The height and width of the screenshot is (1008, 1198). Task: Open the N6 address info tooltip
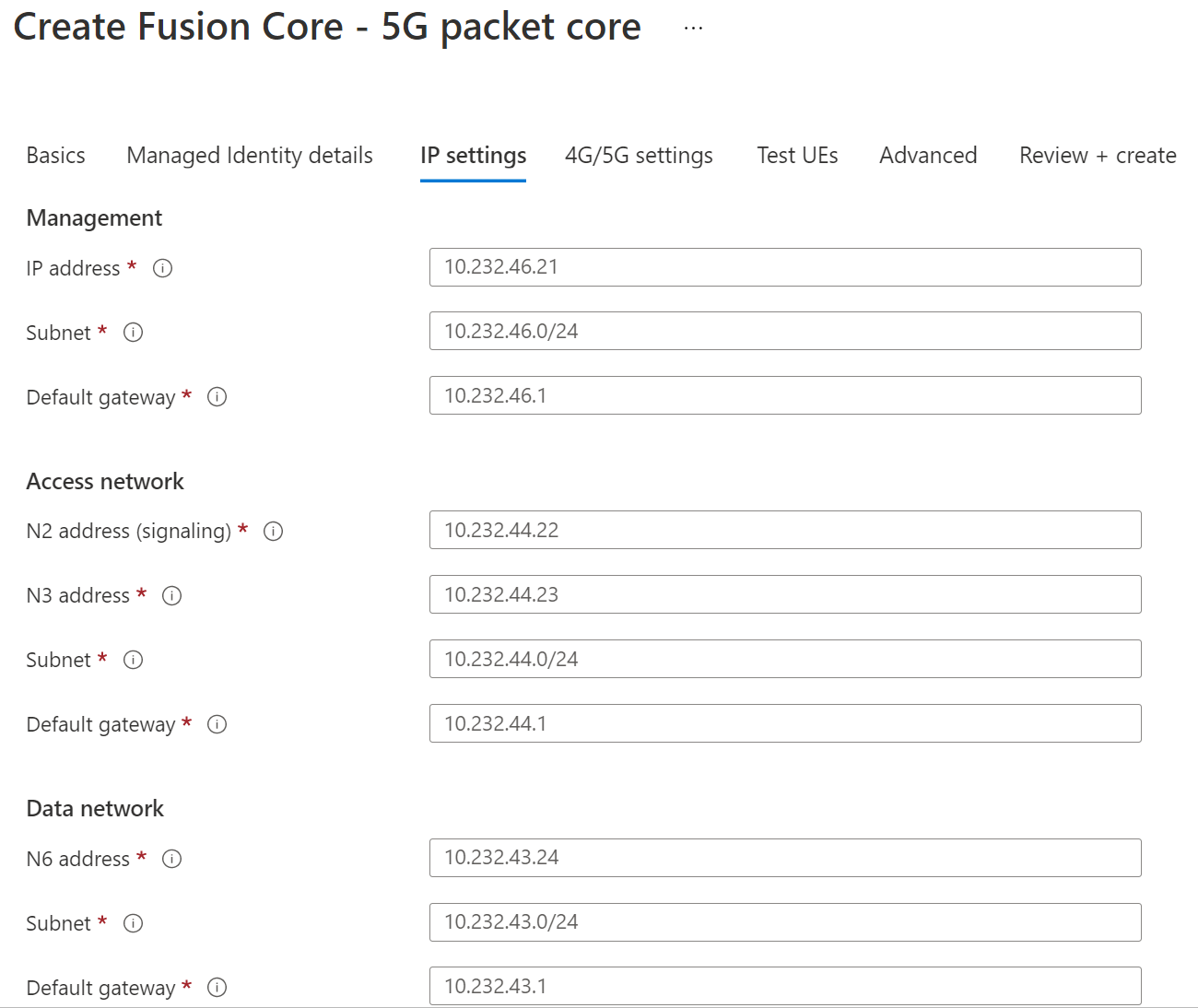point(171,858)
